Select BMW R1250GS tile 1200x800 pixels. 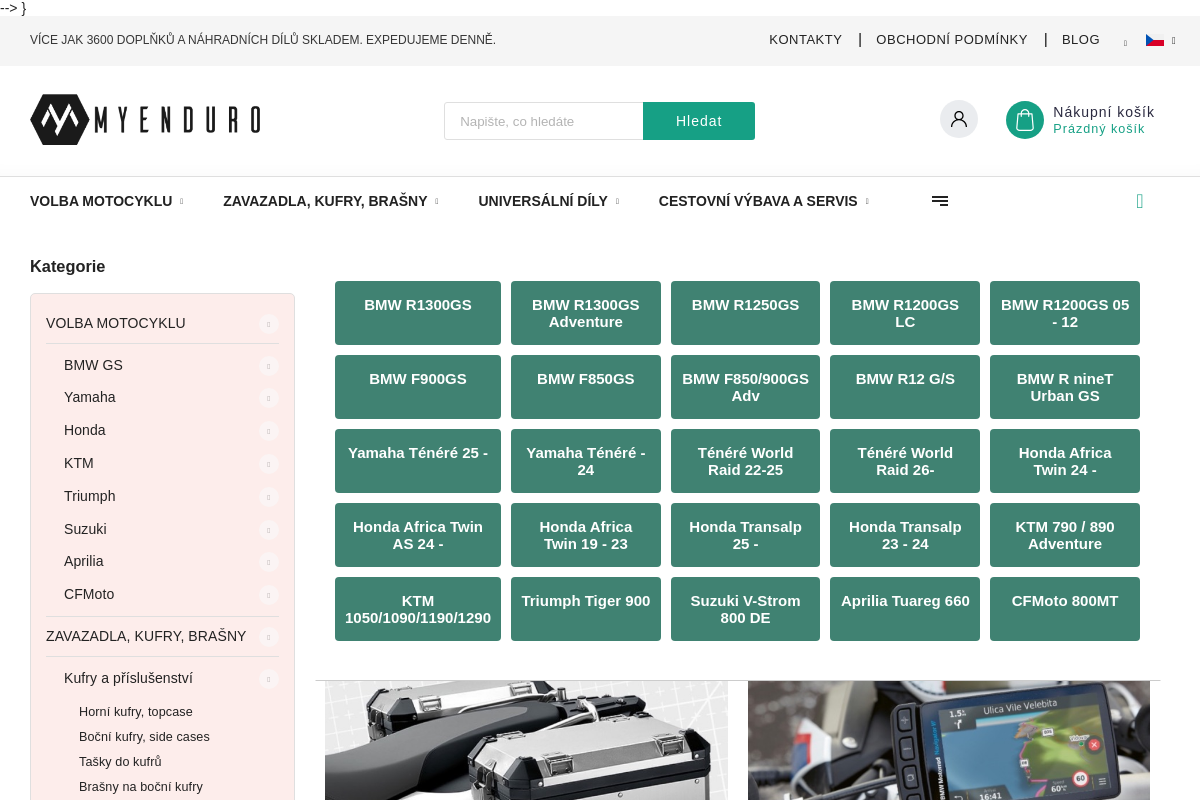click(x=745, y=313)
